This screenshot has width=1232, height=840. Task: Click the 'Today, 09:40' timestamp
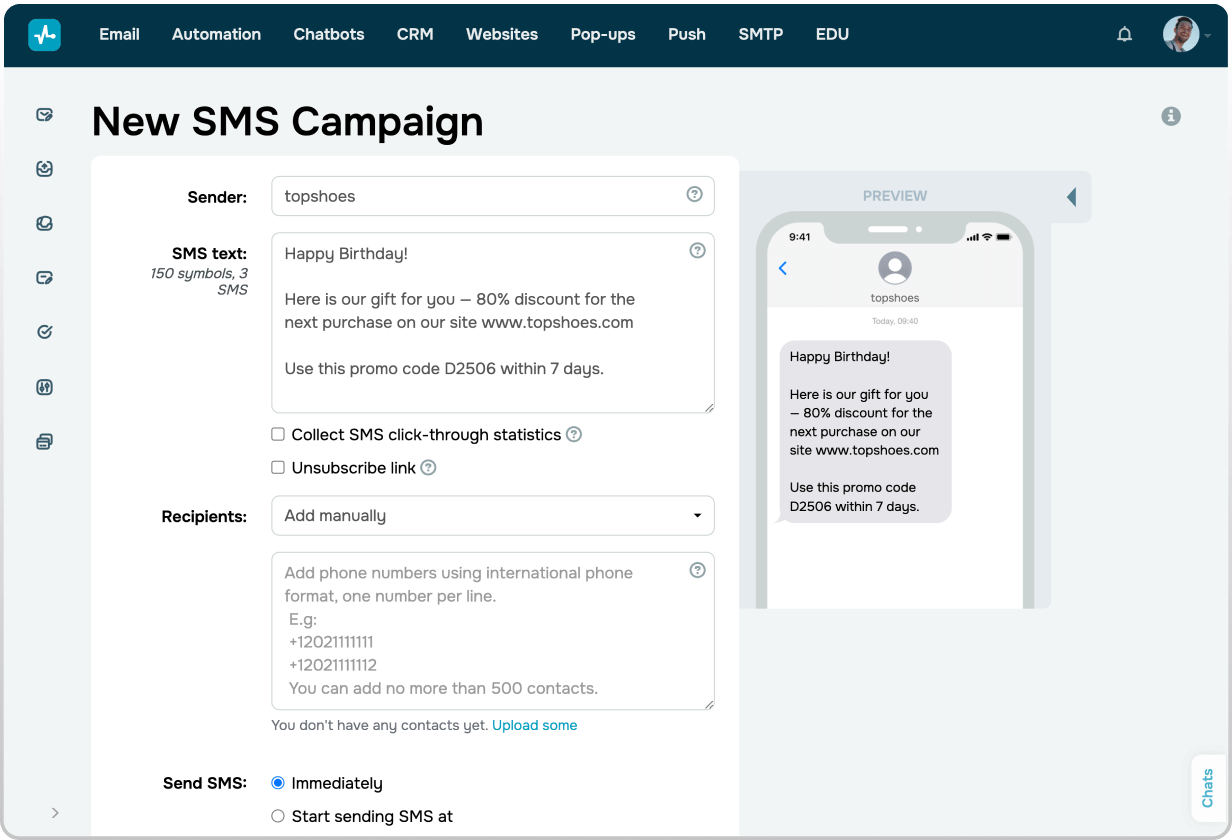(895, 321)
